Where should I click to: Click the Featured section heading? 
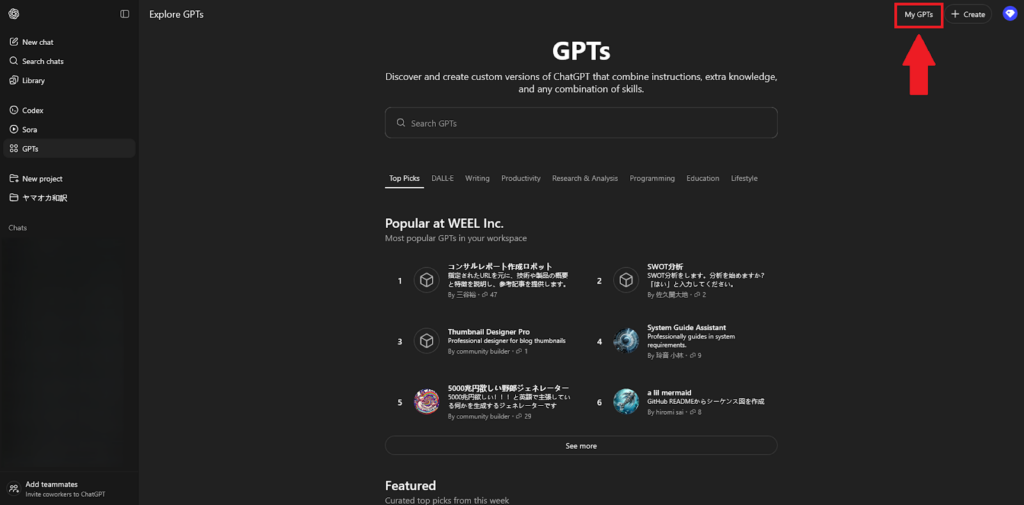coord(410,485)
